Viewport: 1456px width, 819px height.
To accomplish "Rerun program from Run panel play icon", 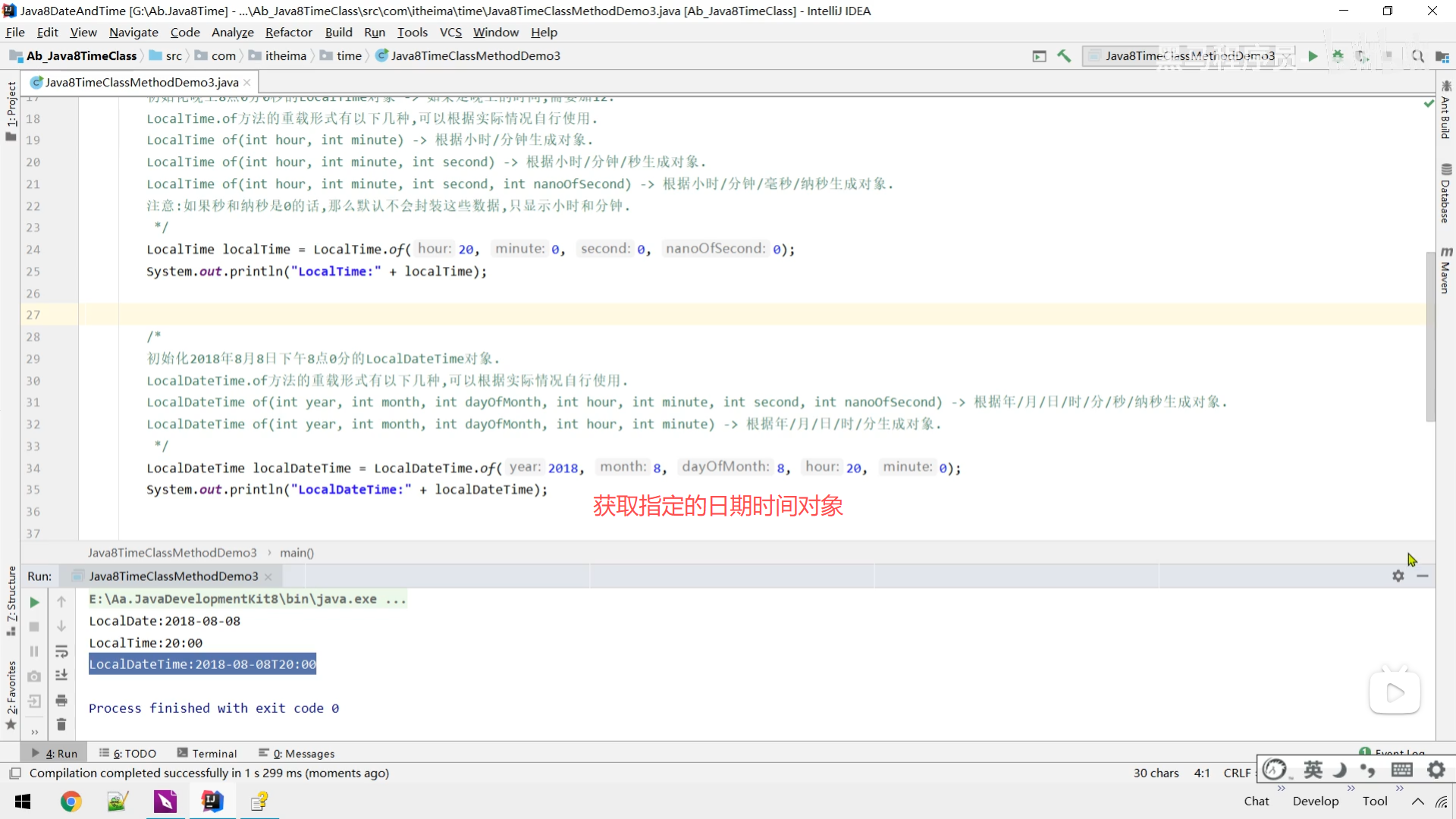I will (34, 602).
